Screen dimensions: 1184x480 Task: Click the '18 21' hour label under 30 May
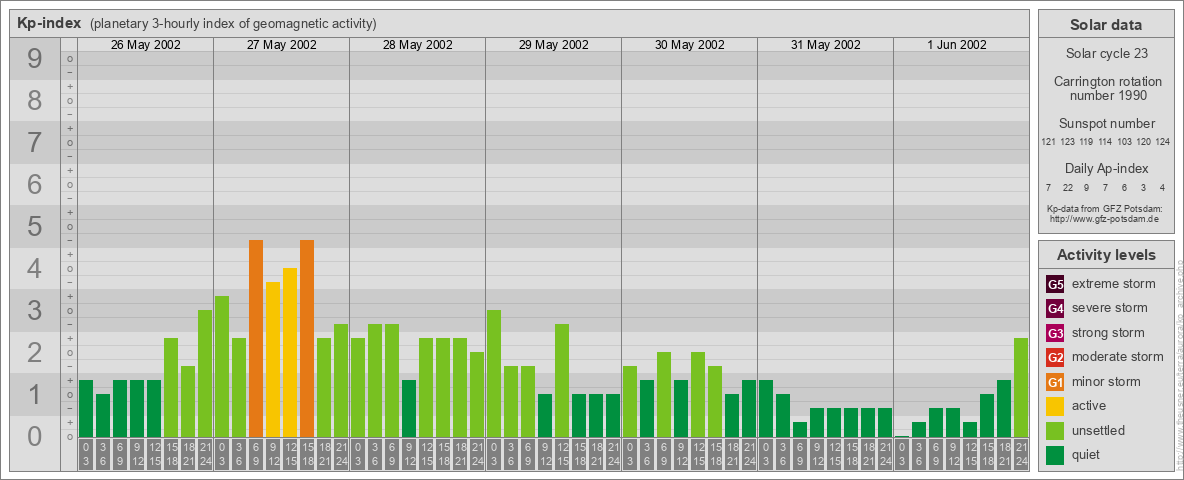coord(732,454)
